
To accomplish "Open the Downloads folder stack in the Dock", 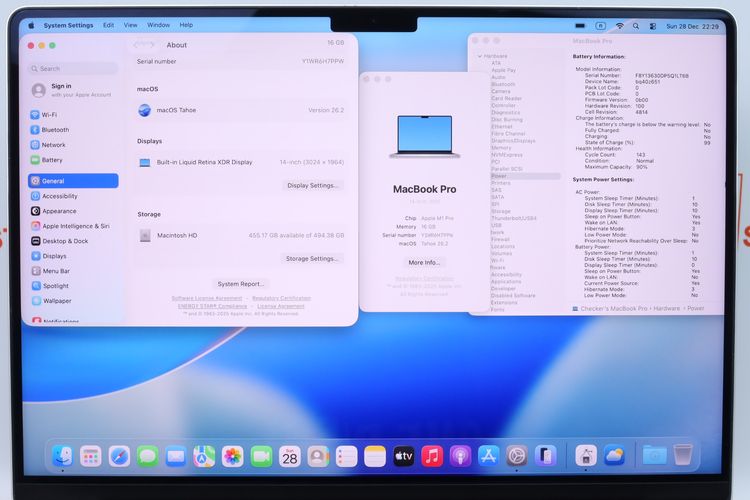I will 654,455.
